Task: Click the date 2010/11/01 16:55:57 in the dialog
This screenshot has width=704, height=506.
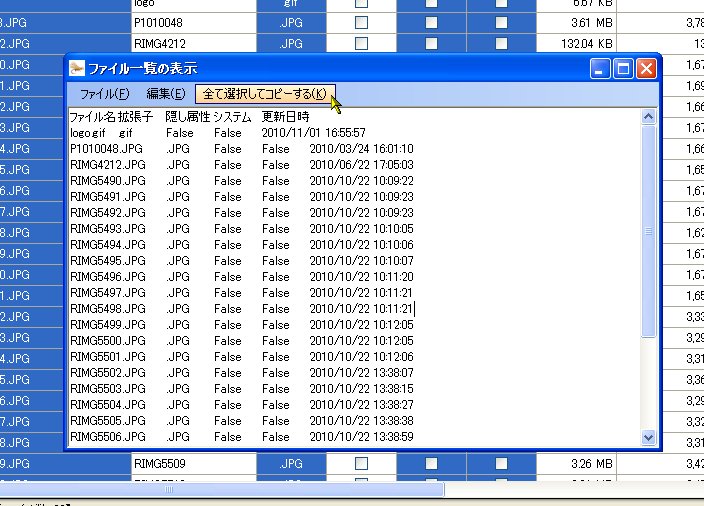Action: 314,133
